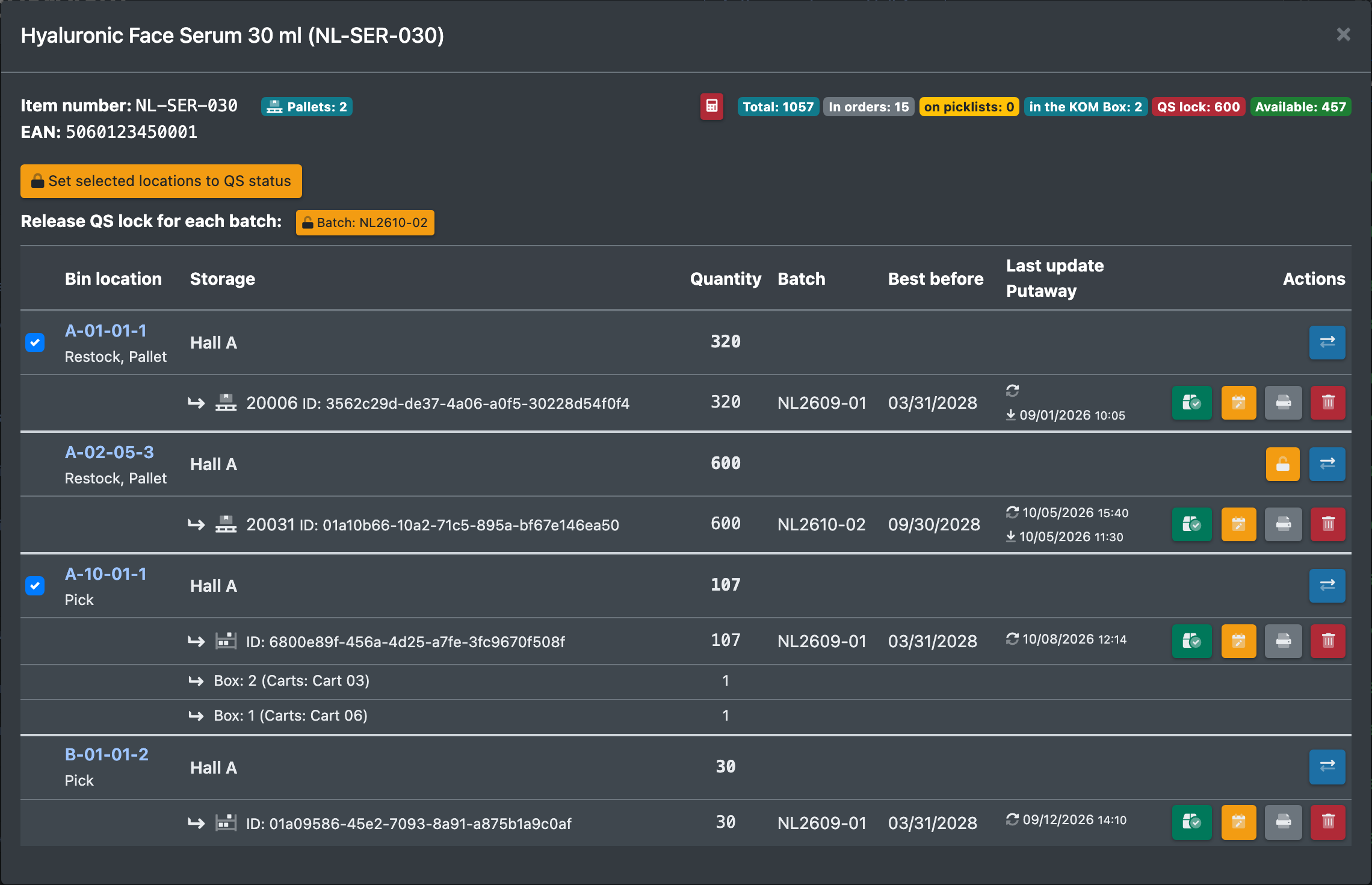This screenshot has width=1372, height=885.
Task: Click green stock check icon for pallet 20006
Action: 1191,402
